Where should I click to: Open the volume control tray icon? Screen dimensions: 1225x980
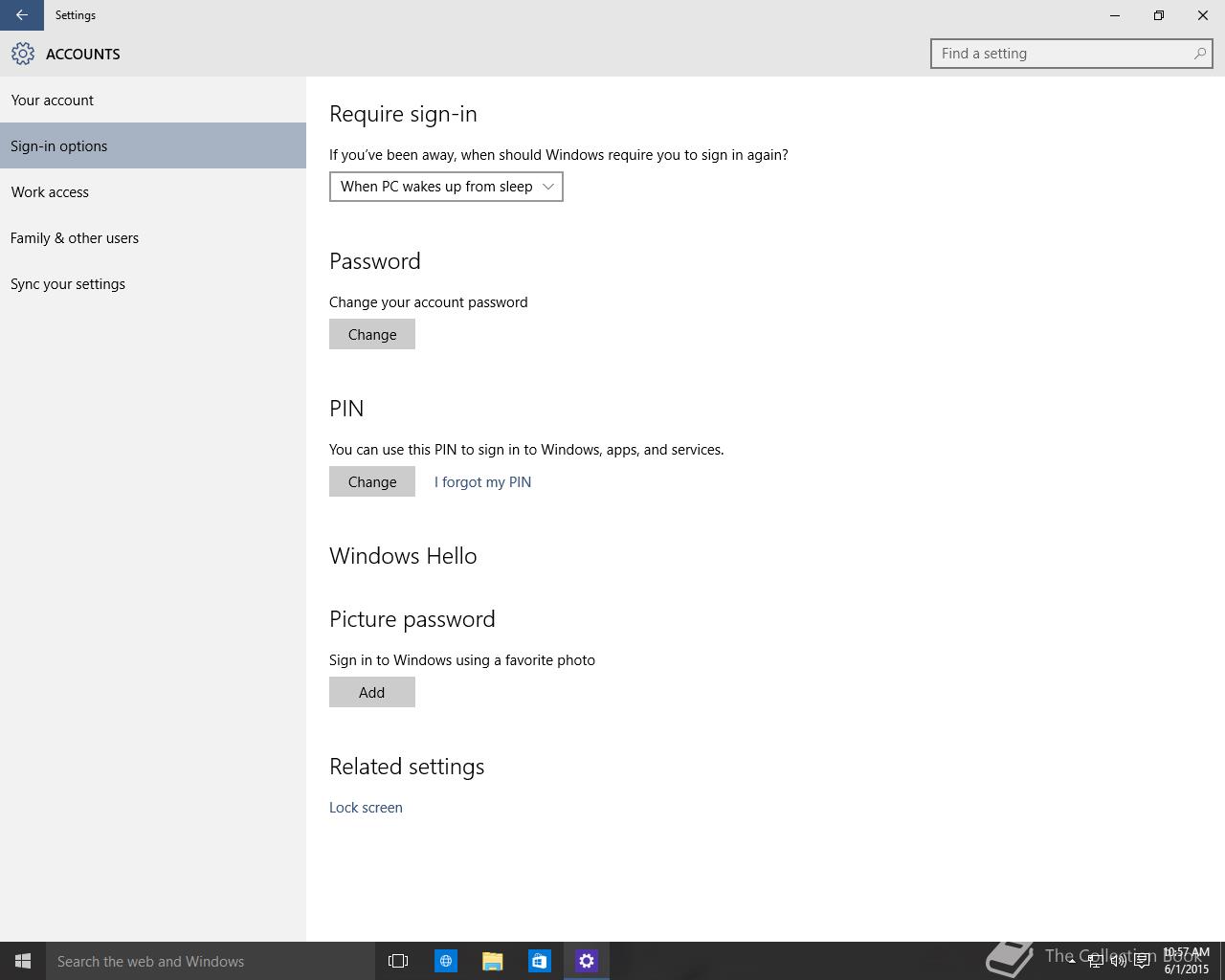(1118, 962)
